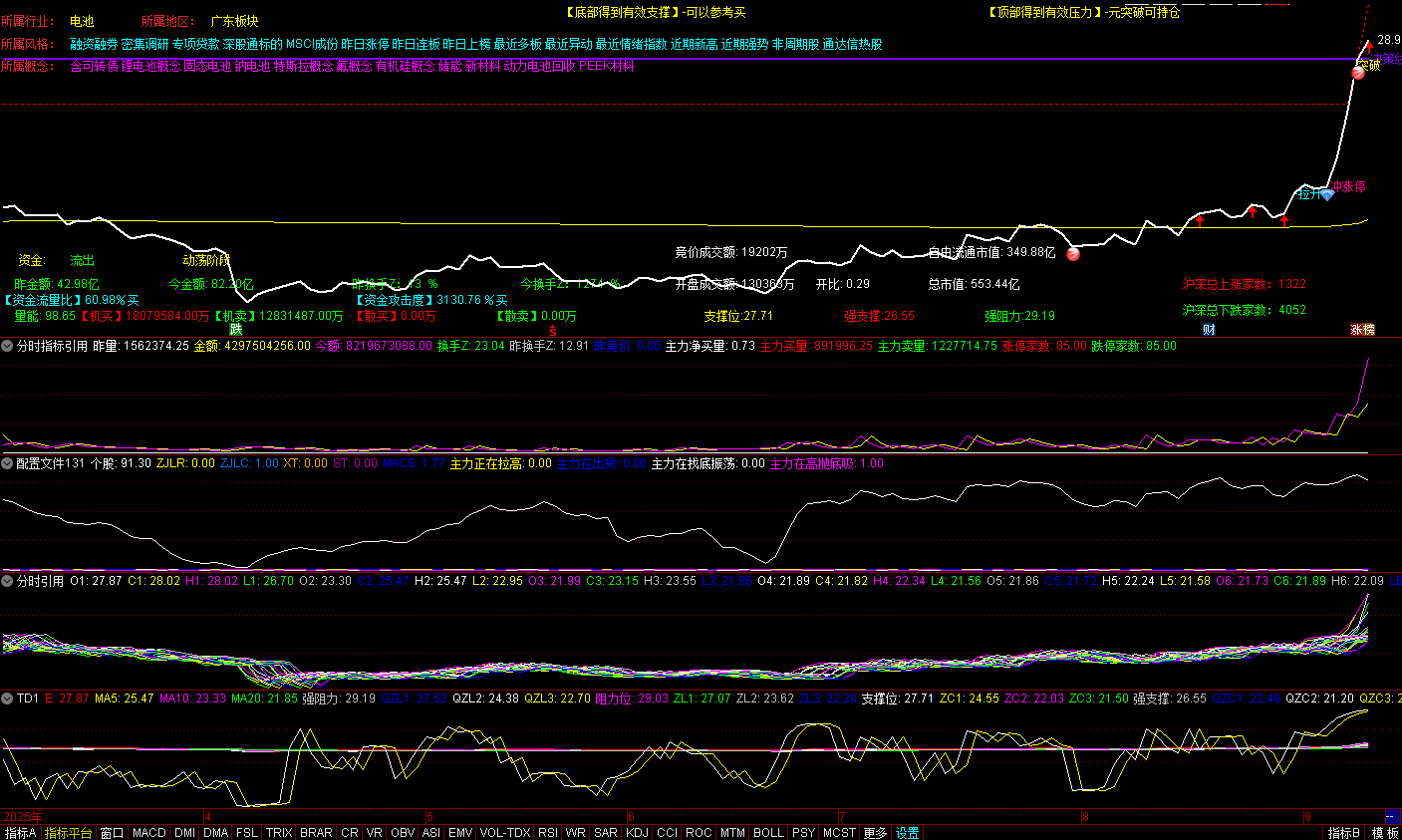This screenshot has width=1402, height=840.
Task: Click the red ball at 突破 label
Action: (1358, 72)
